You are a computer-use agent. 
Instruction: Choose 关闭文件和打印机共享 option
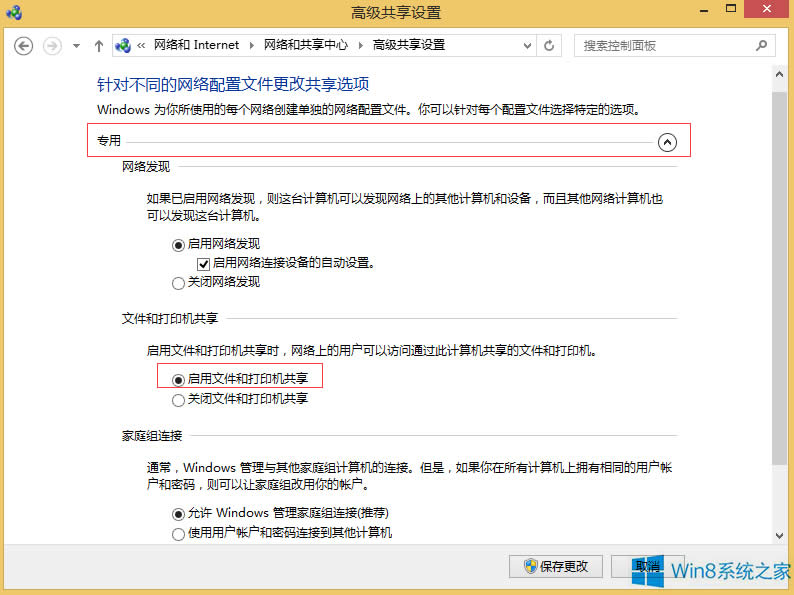point(178,400)
